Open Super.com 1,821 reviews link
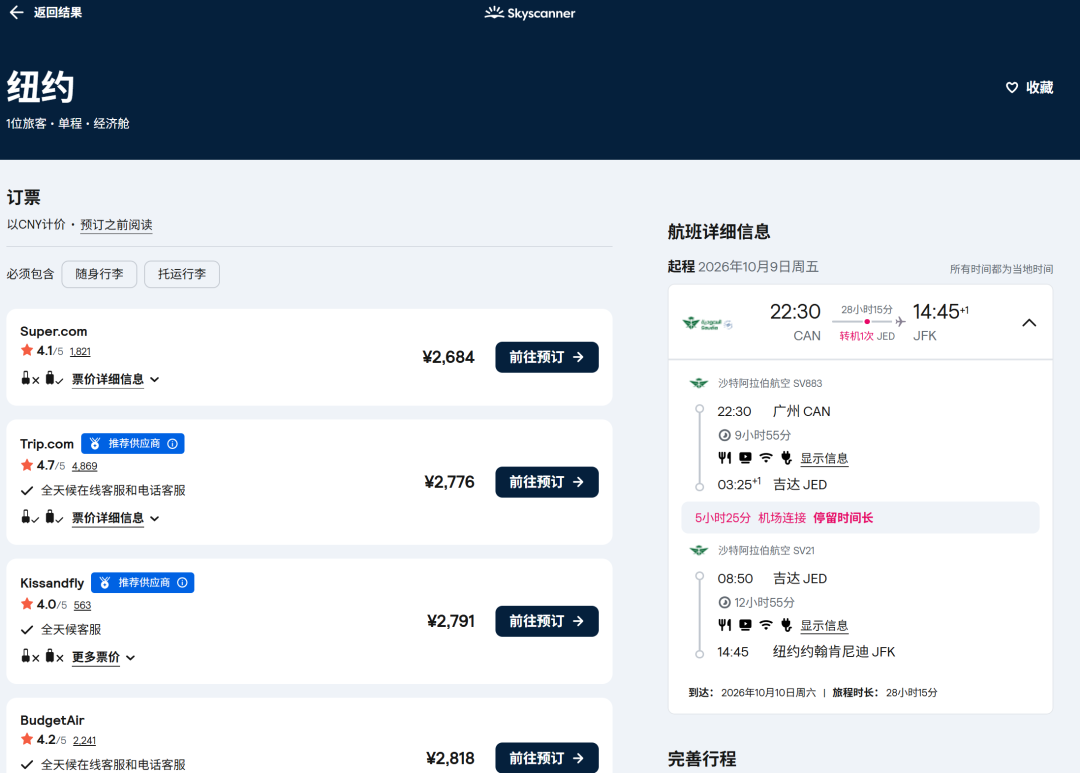This screenshot has width=1080, height=773. click(x=80, y=351)
